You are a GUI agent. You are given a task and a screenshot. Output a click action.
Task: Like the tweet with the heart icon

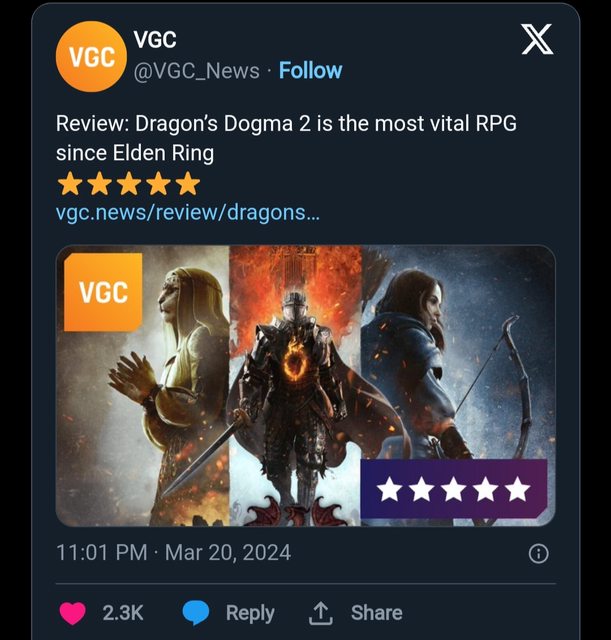[73, 613]
